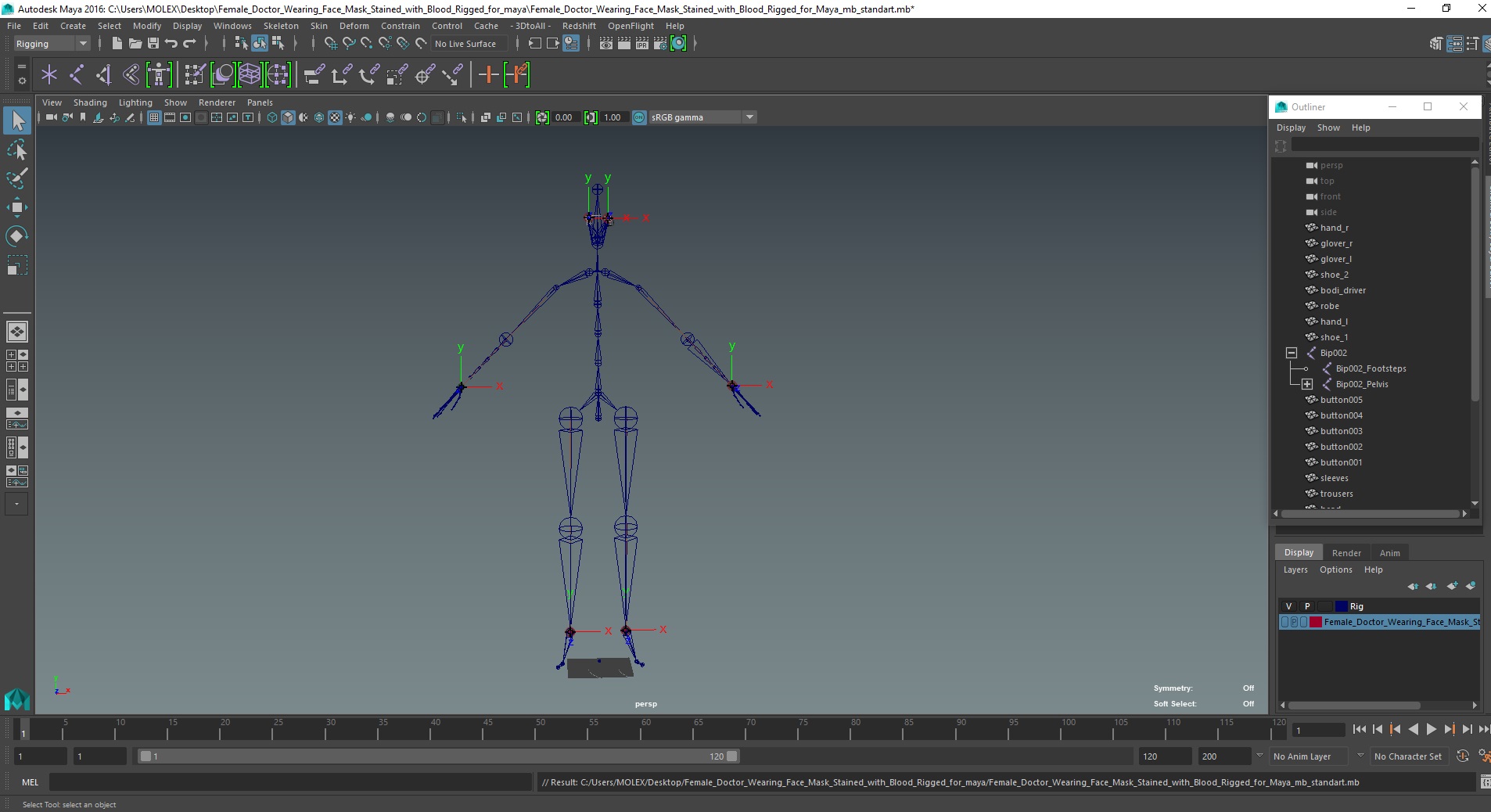The width and height of the screenshot is (1491, 812).
Task: Click the Snap to Grids magnet icon
Action: [330, 44]
